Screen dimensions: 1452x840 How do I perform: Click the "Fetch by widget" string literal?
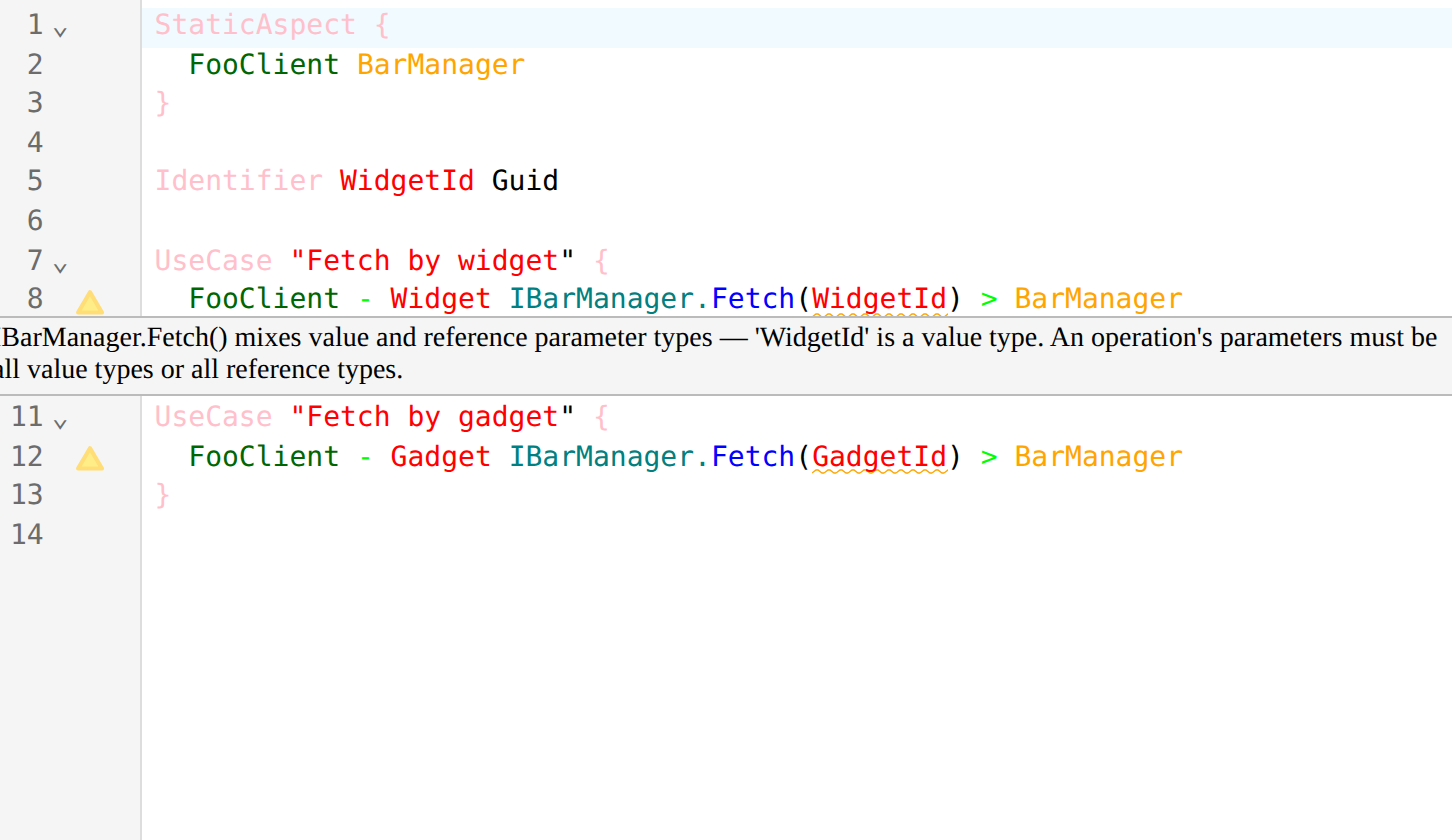click(x=433, y=261)
